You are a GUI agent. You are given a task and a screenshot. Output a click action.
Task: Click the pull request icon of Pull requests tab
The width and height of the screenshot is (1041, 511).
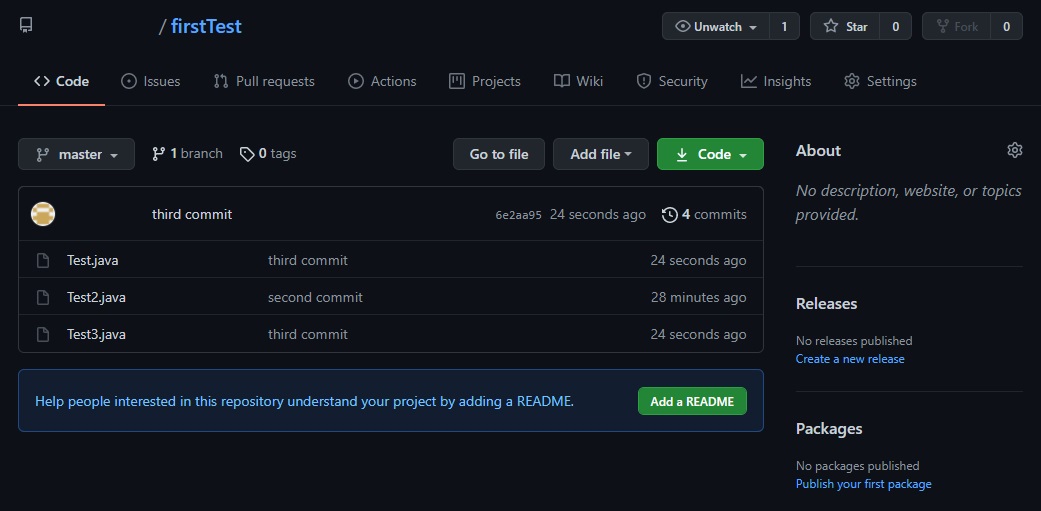220,81
